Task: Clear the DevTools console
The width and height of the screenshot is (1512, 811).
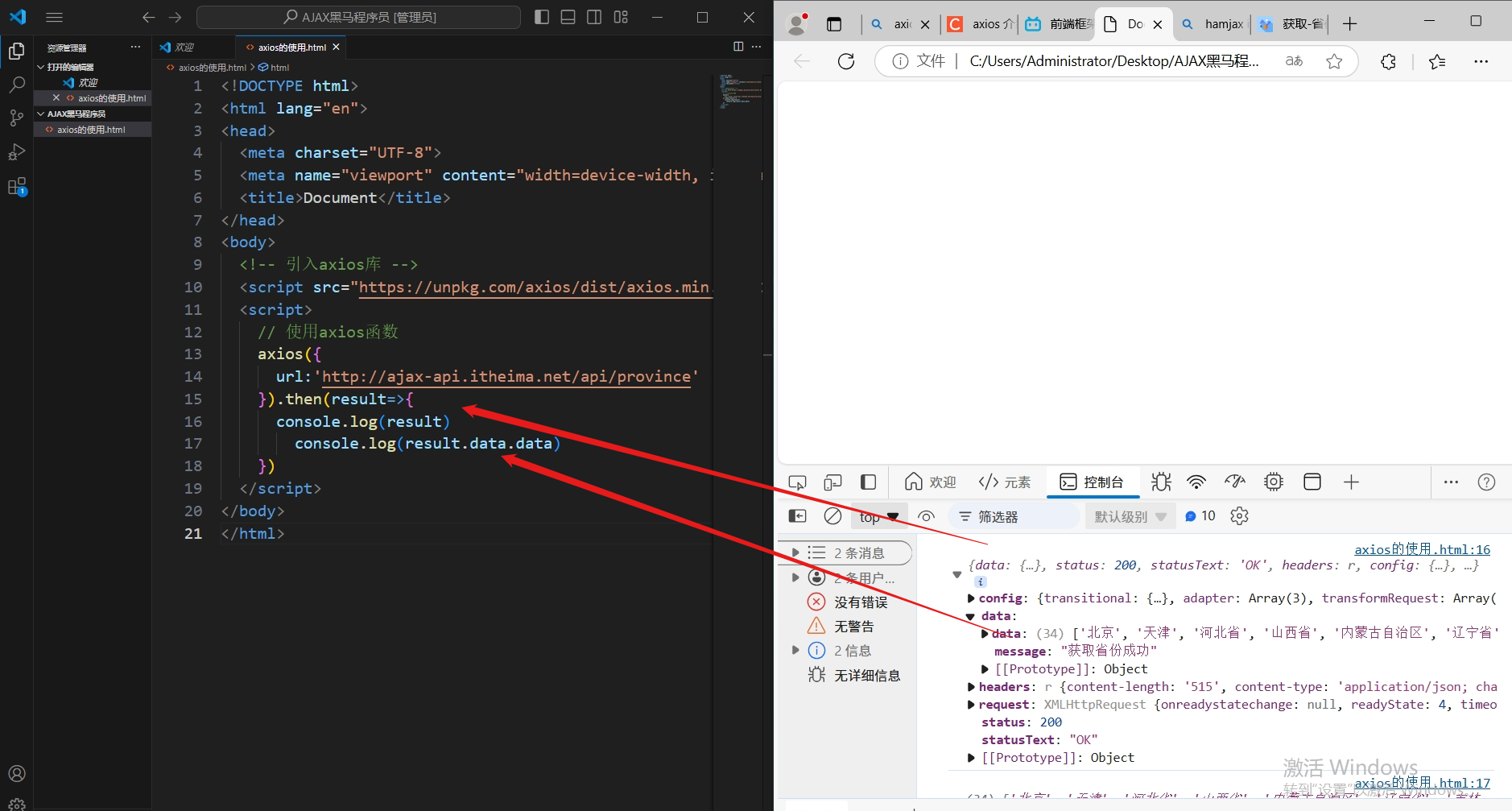Action: tap(833, 516)
